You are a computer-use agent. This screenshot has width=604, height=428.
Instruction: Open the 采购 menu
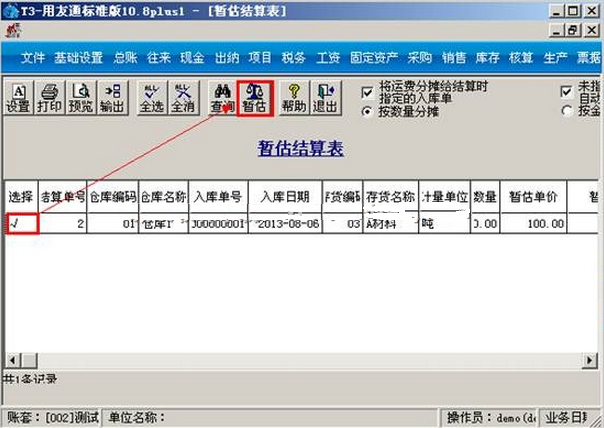[x=420, y=58]
